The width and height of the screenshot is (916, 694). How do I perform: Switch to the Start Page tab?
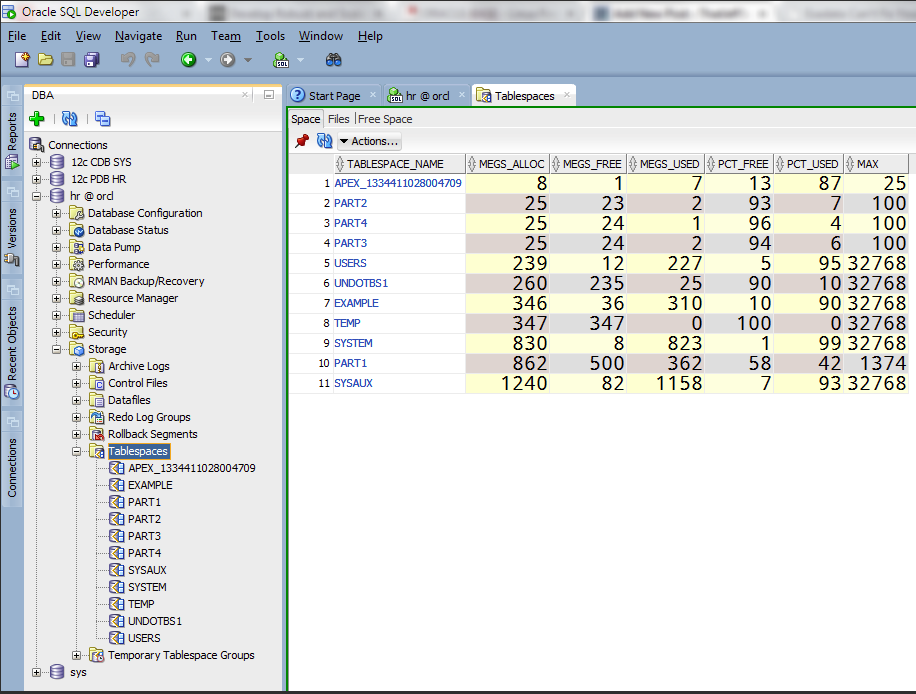pos(333,96)
